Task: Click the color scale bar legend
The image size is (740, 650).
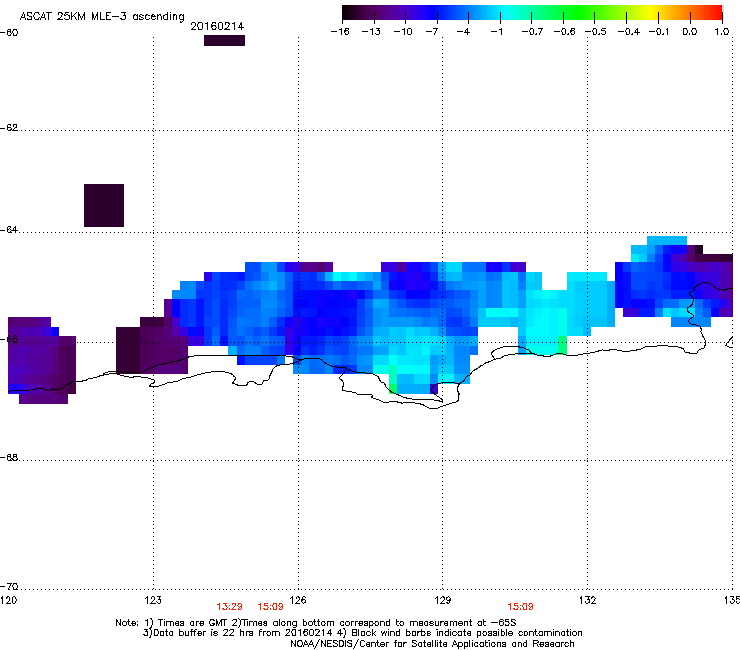Action: tap(532, 13)
